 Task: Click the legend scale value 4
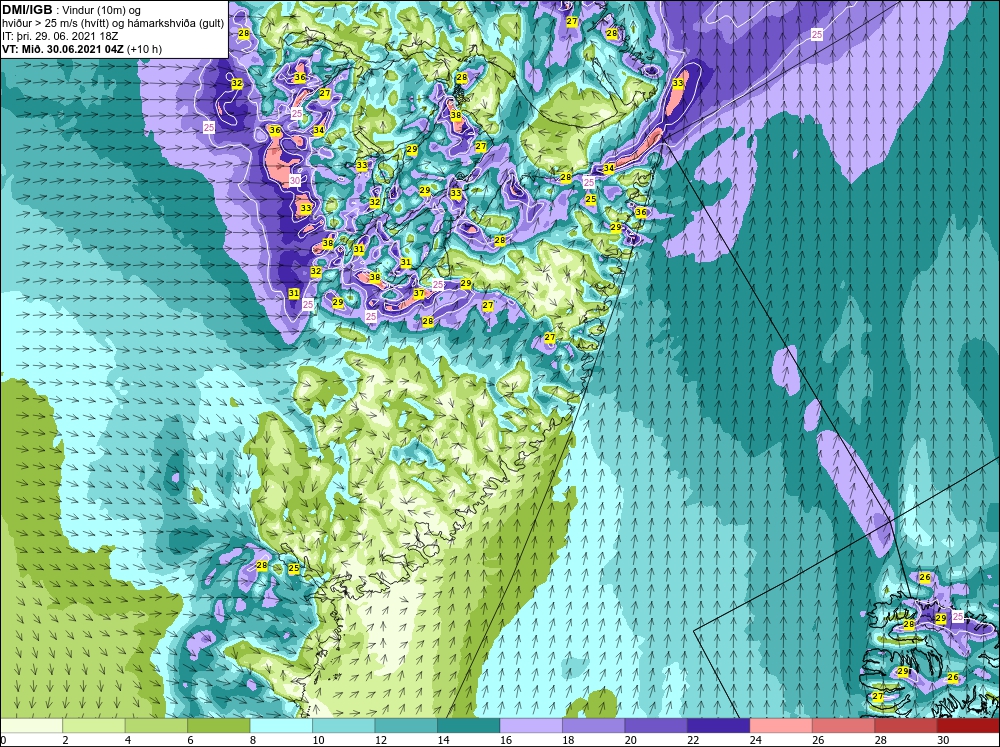[128, 740]
